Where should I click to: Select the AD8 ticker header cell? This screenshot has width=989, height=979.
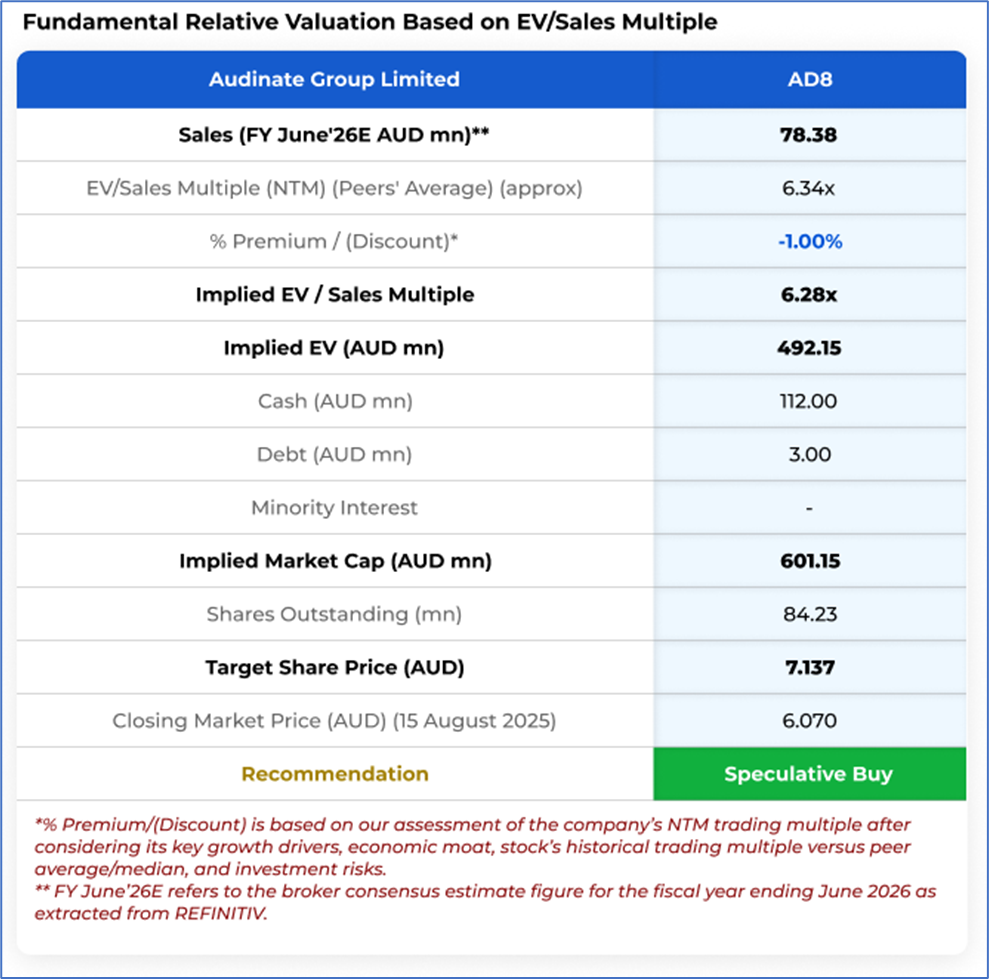[x=808, y=80]
